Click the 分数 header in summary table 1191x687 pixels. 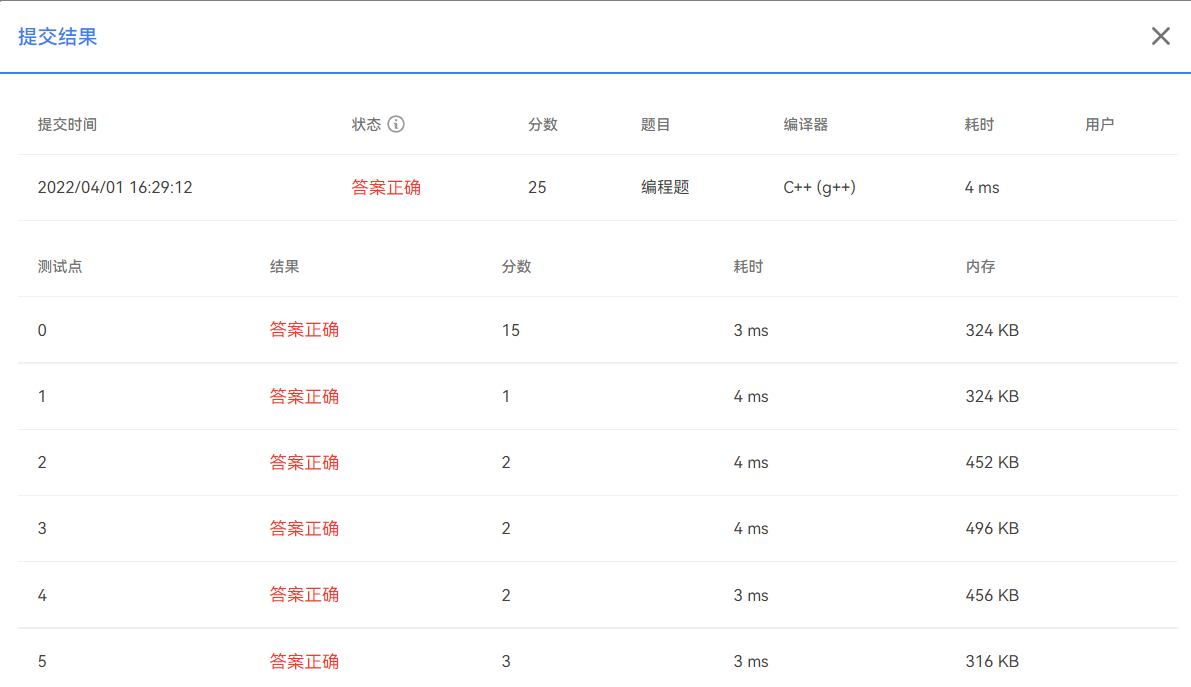pos(543,125)
